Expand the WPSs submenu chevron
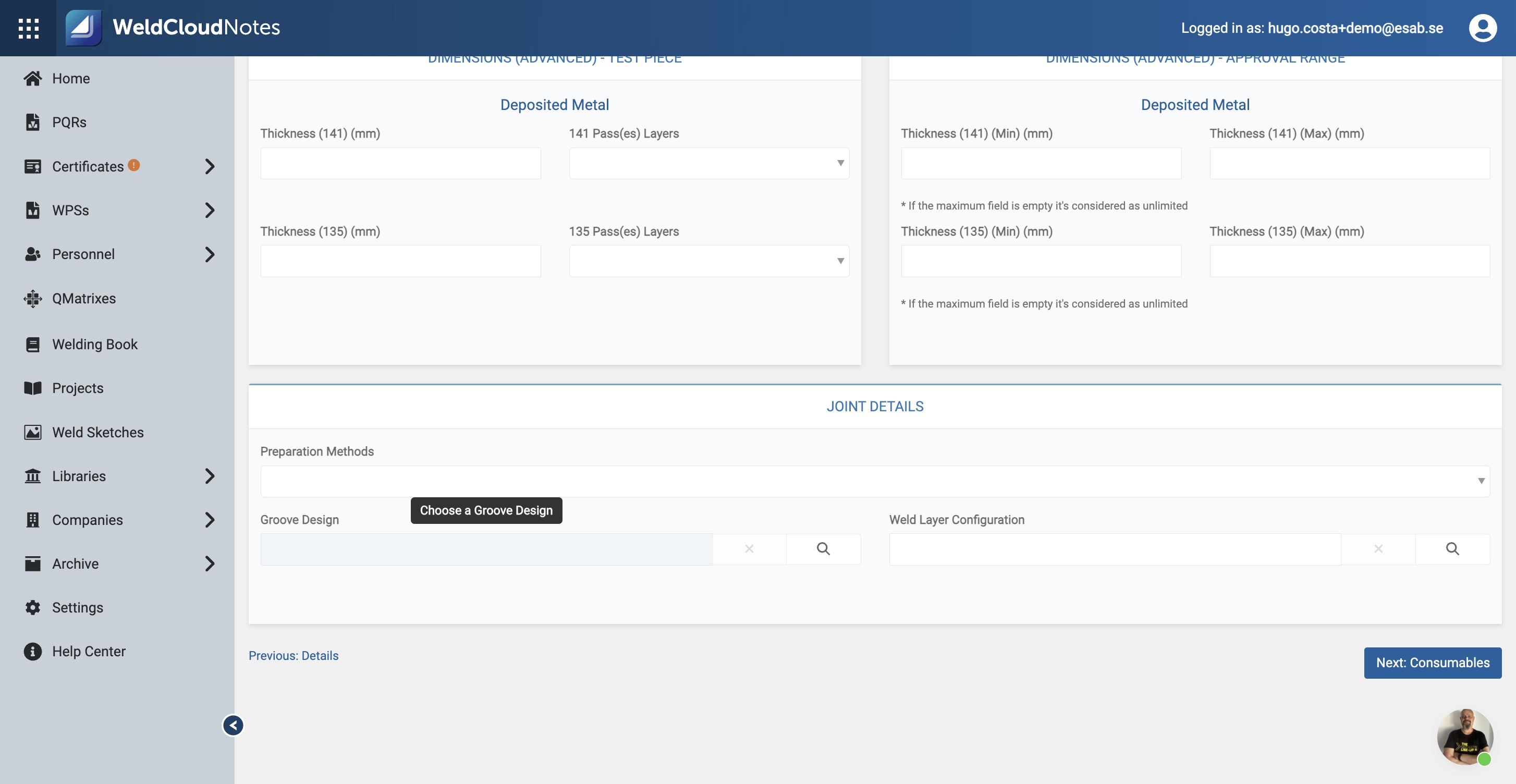1516x784 pixels. [x=210, y=210]
